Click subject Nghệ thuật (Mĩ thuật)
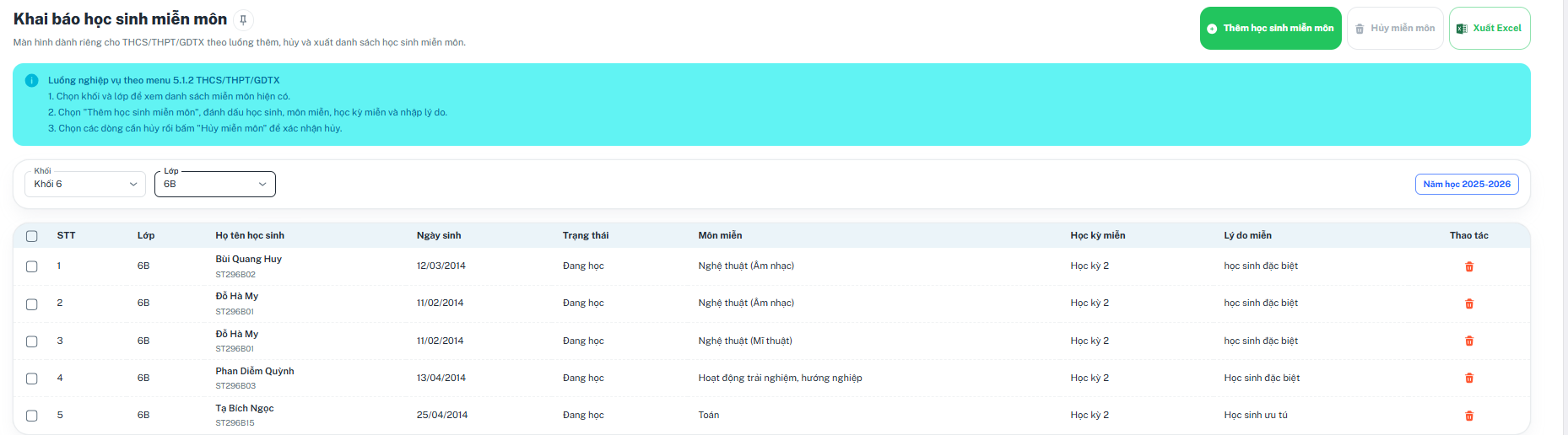Image resolution: width=1568 pixels, height=435 pixels. coord(745,341)
